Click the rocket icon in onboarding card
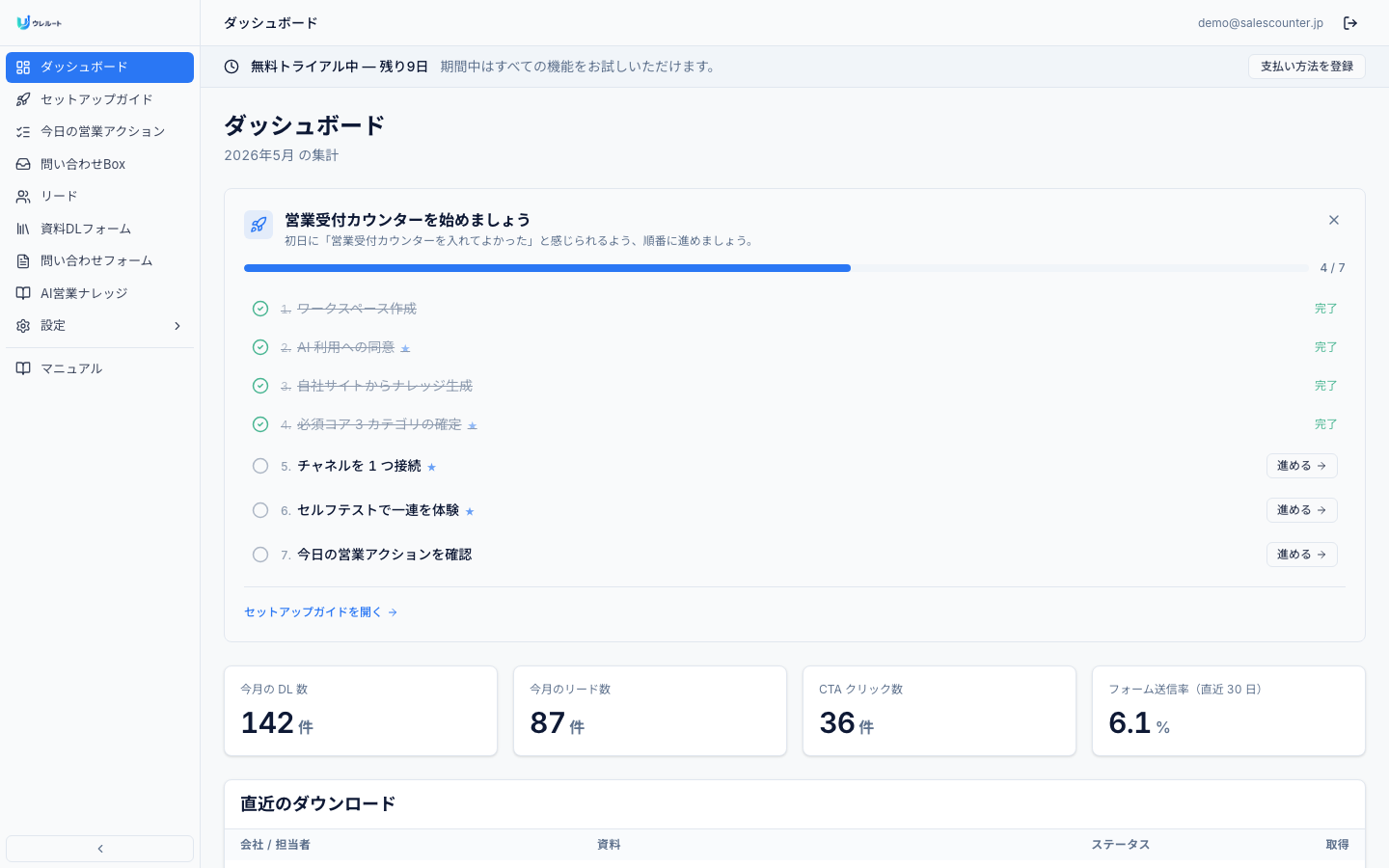1389x868 pixels. pyautogui.click(x=259, y=225)
